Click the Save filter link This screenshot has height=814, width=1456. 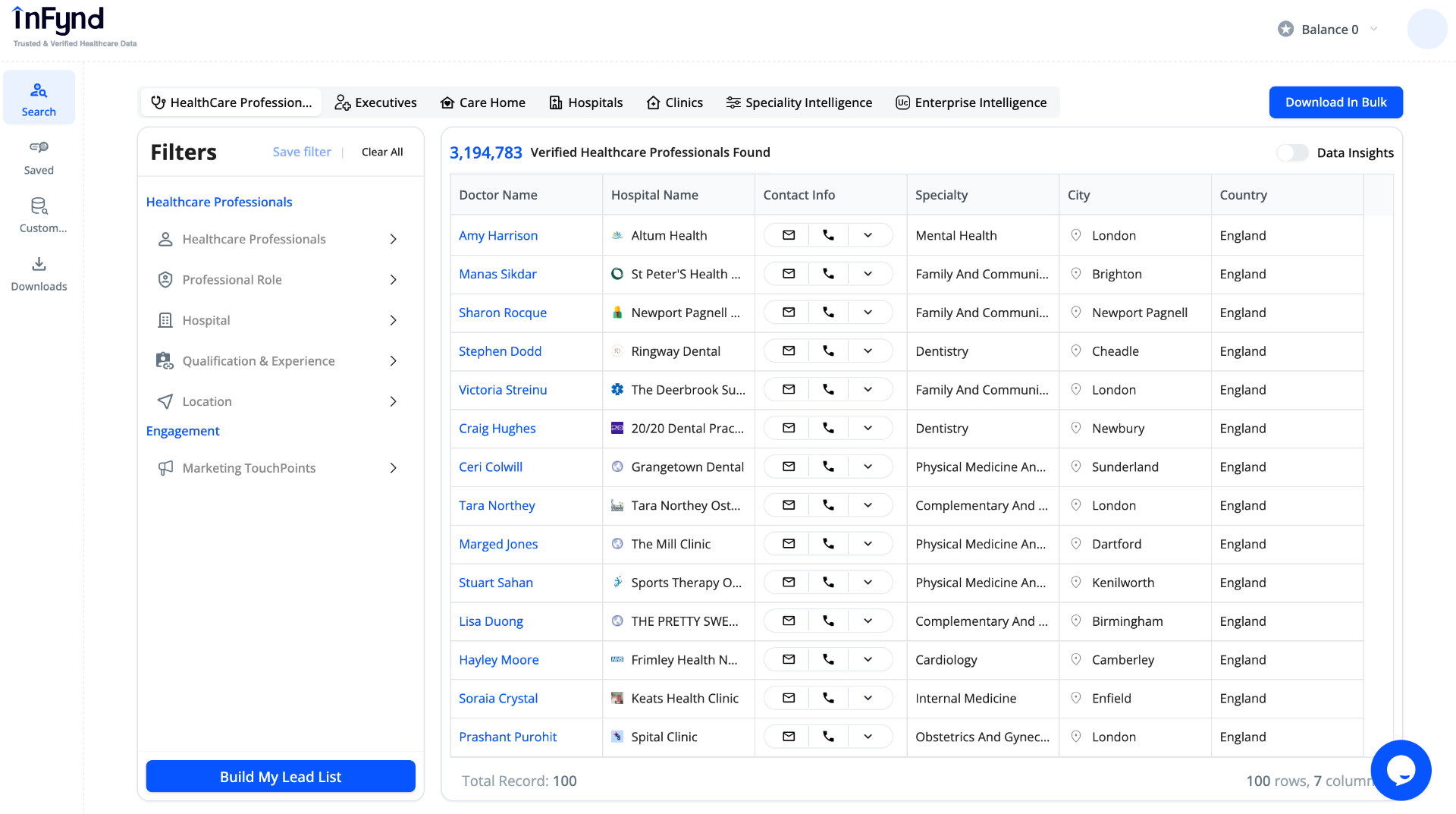click(302, 152)
